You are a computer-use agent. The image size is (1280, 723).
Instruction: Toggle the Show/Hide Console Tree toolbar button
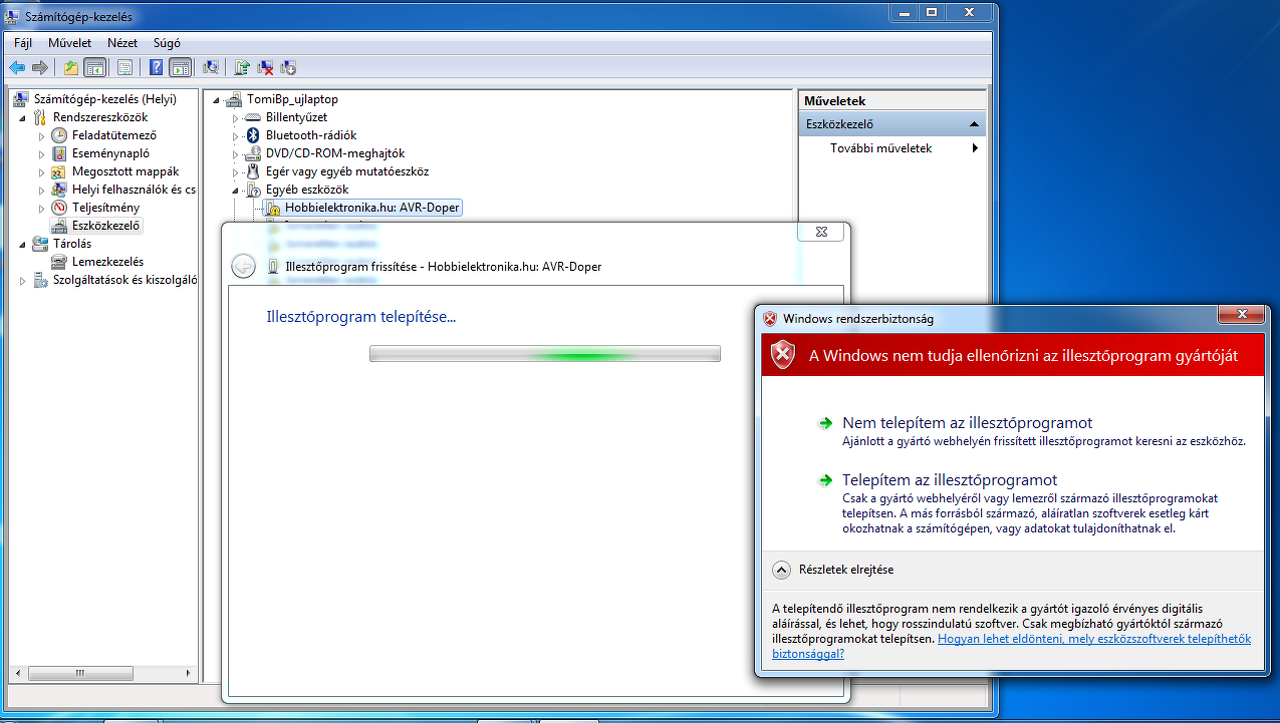tap(95, 68)
